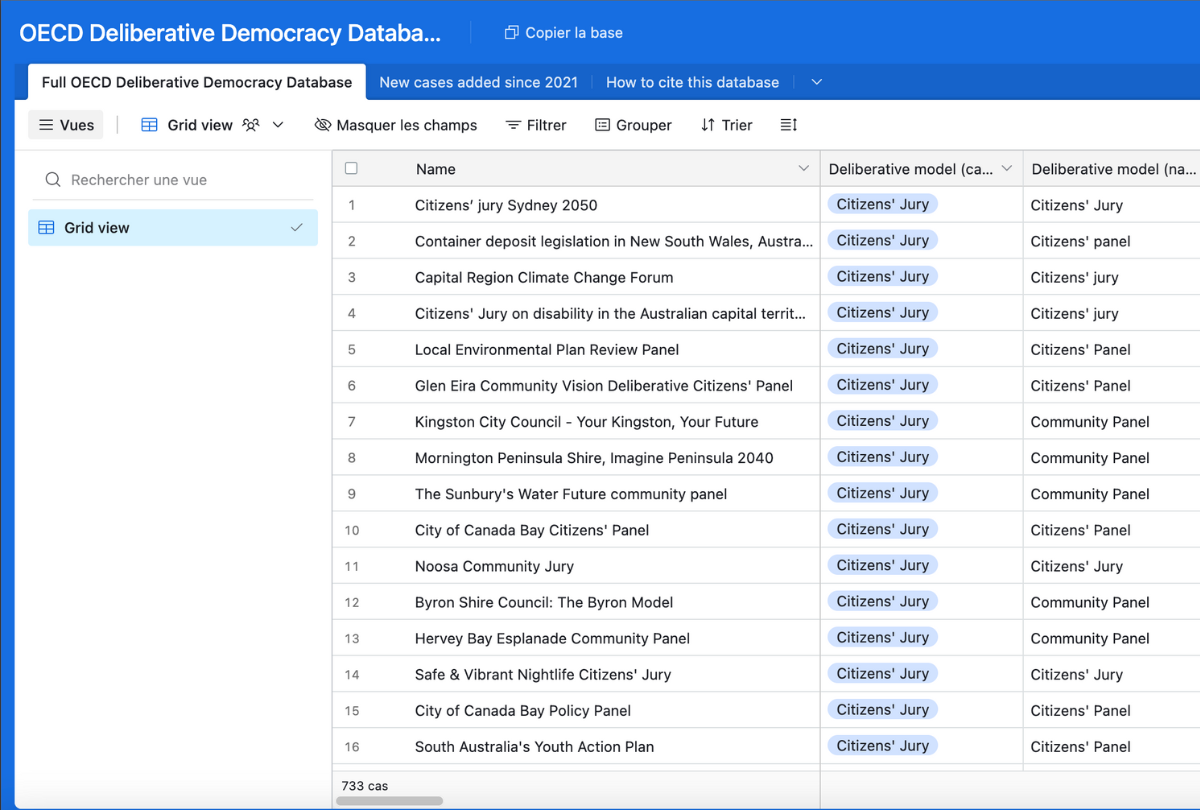Click Community Panel cell in Byron Shire row
1200x810 pixels.
pos(1111,601)
